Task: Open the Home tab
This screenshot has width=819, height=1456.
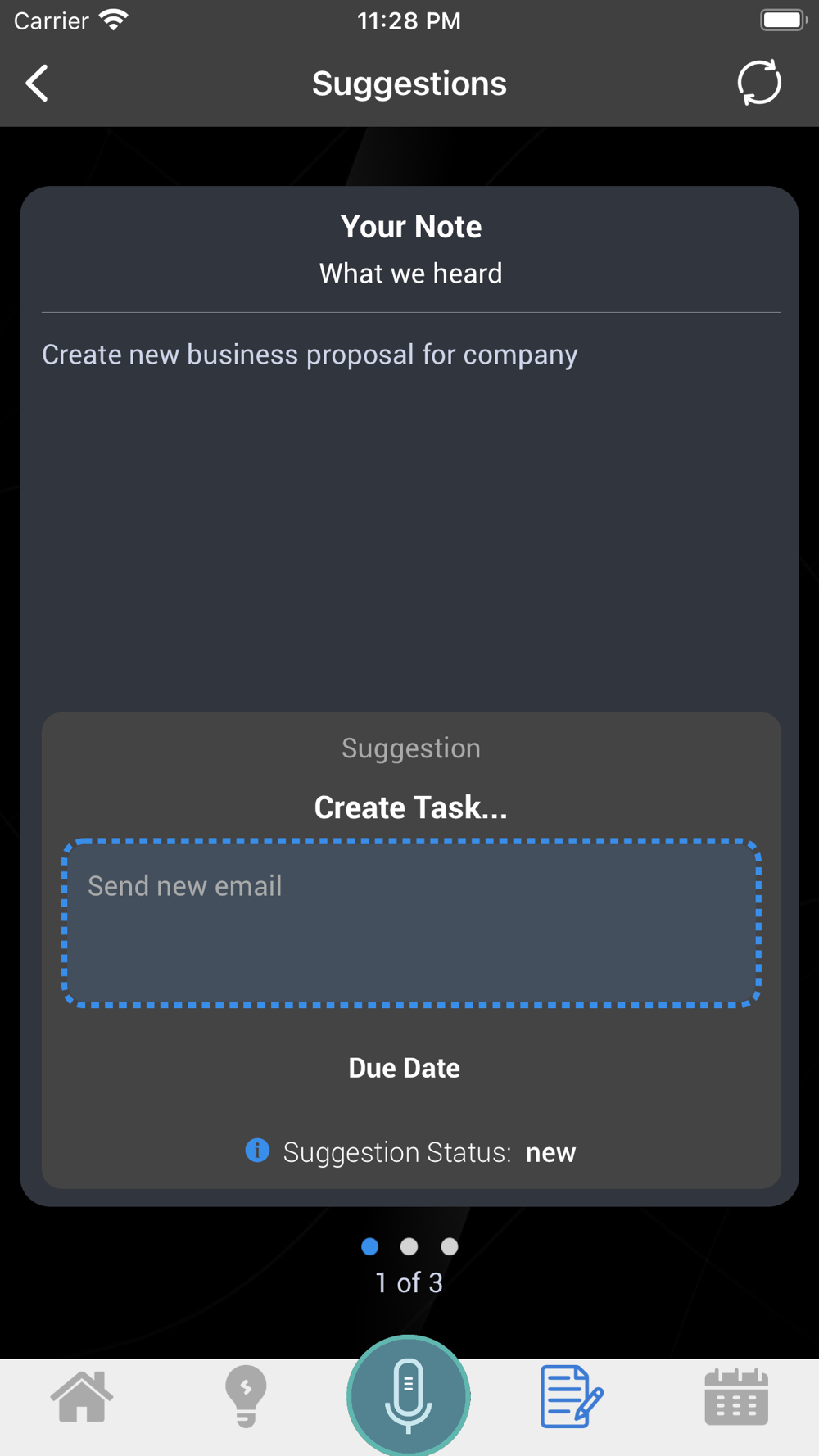Action: [82, 1397]
